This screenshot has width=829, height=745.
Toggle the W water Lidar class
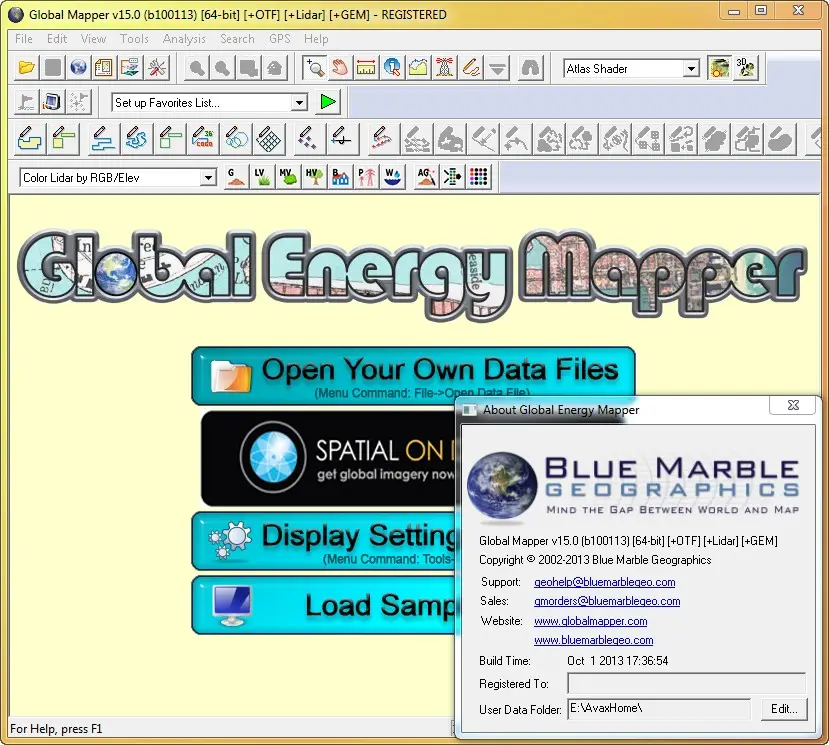pos(392,177)
